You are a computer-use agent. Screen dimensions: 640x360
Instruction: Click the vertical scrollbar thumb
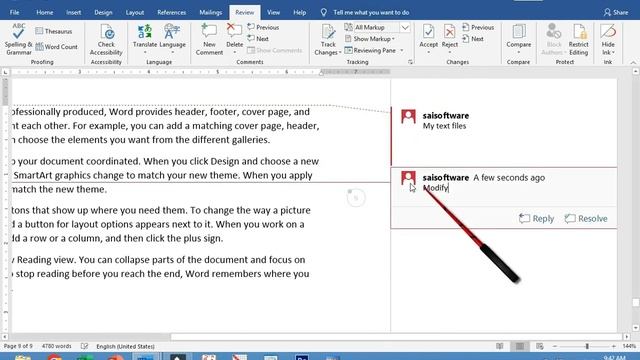(x=636, y=302)
